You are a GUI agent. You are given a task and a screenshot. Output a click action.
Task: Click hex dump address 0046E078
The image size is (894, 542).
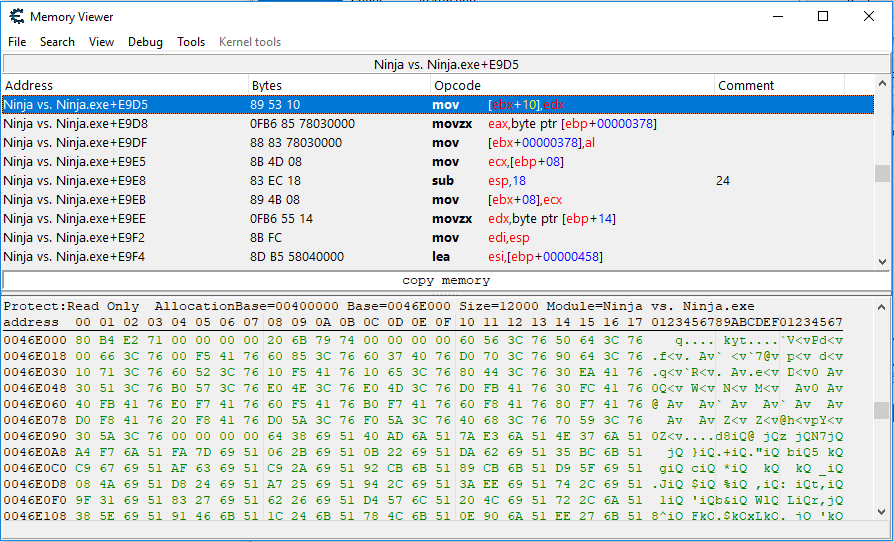[x=35, y=420]
